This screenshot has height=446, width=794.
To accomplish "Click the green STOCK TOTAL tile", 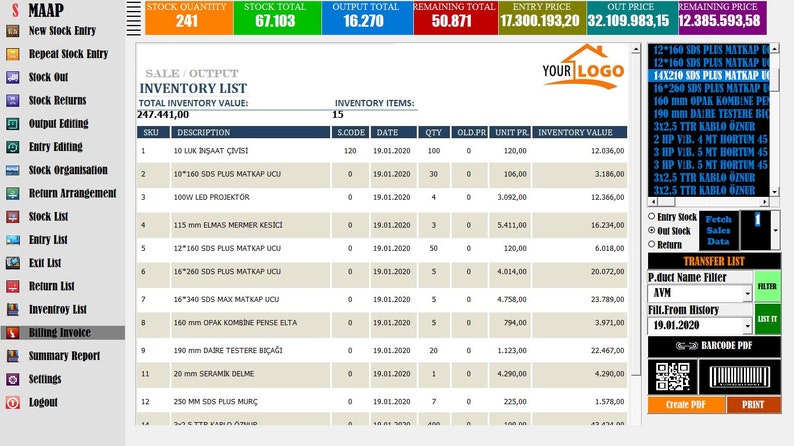I will pos(277,18).
